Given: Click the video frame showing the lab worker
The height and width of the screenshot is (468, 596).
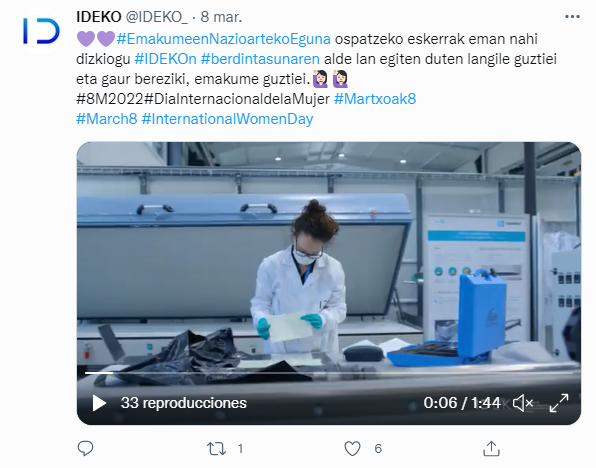Looking at the screenshot, I should (x=329, y=266).
